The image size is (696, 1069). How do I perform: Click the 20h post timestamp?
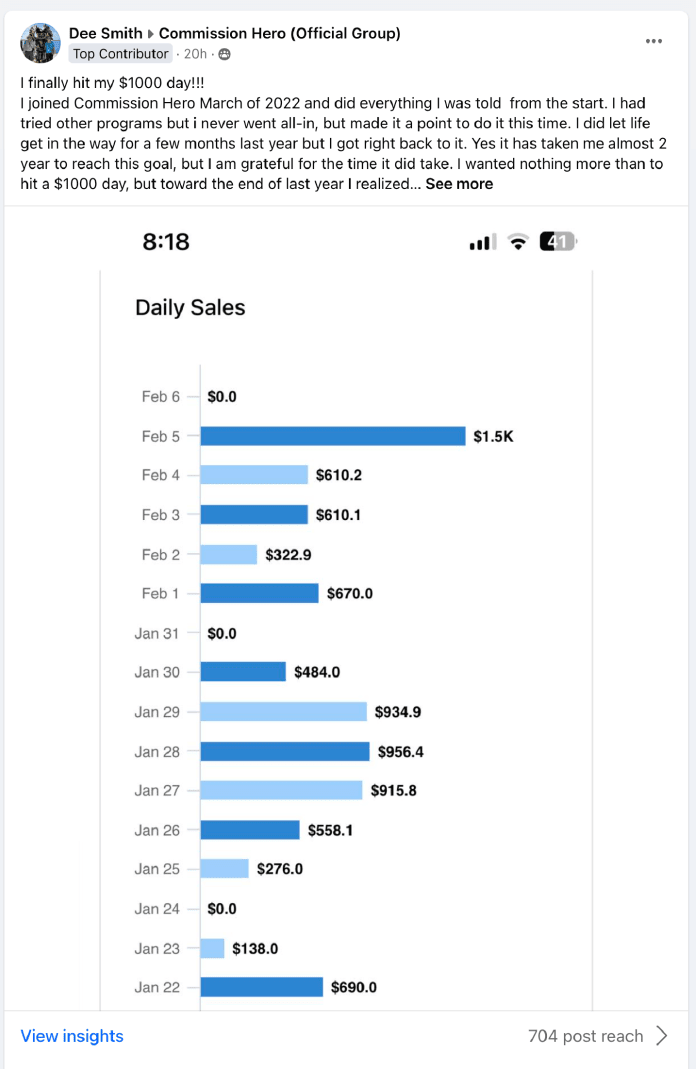[x=195, y=54]
